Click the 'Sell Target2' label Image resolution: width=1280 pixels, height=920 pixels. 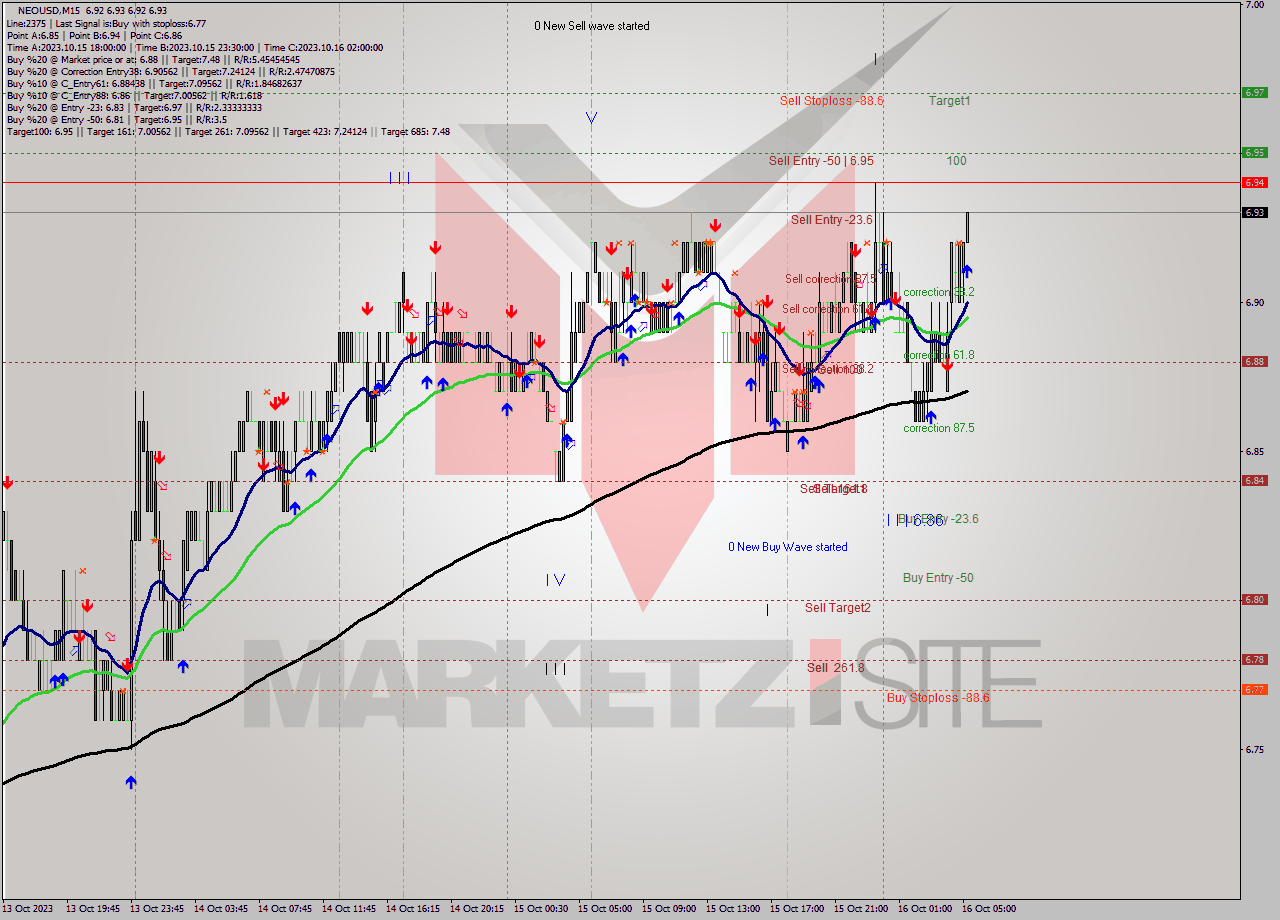click(x=837, y=608)
